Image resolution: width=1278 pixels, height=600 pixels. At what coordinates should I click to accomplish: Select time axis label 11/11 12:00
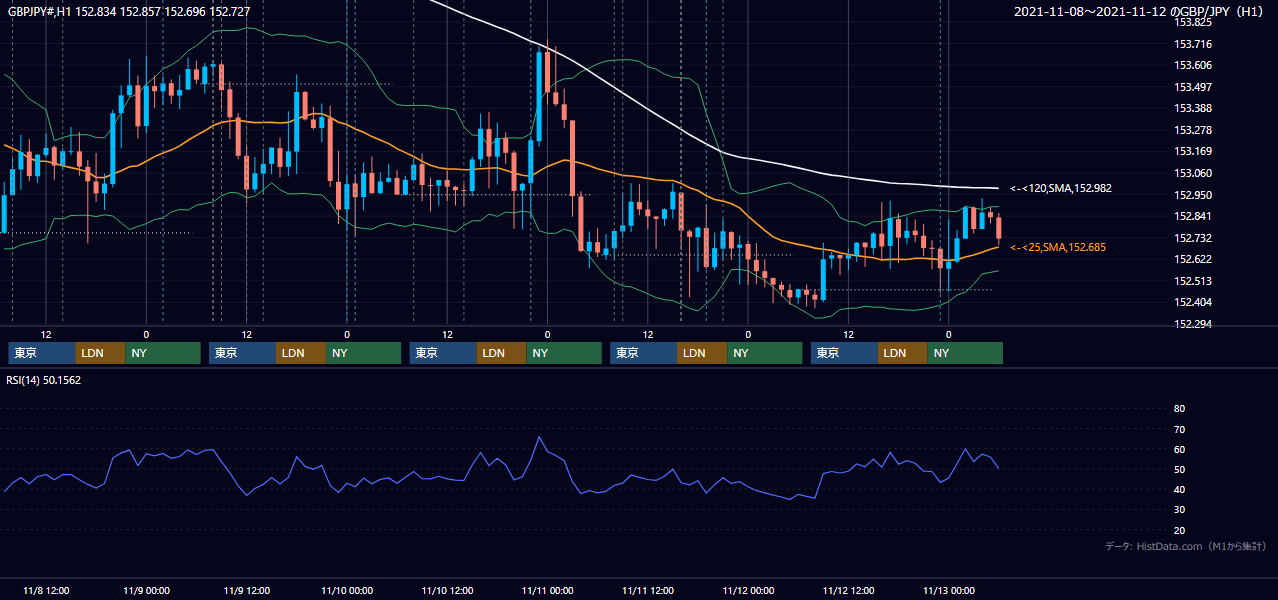click(x=648, y=590)
